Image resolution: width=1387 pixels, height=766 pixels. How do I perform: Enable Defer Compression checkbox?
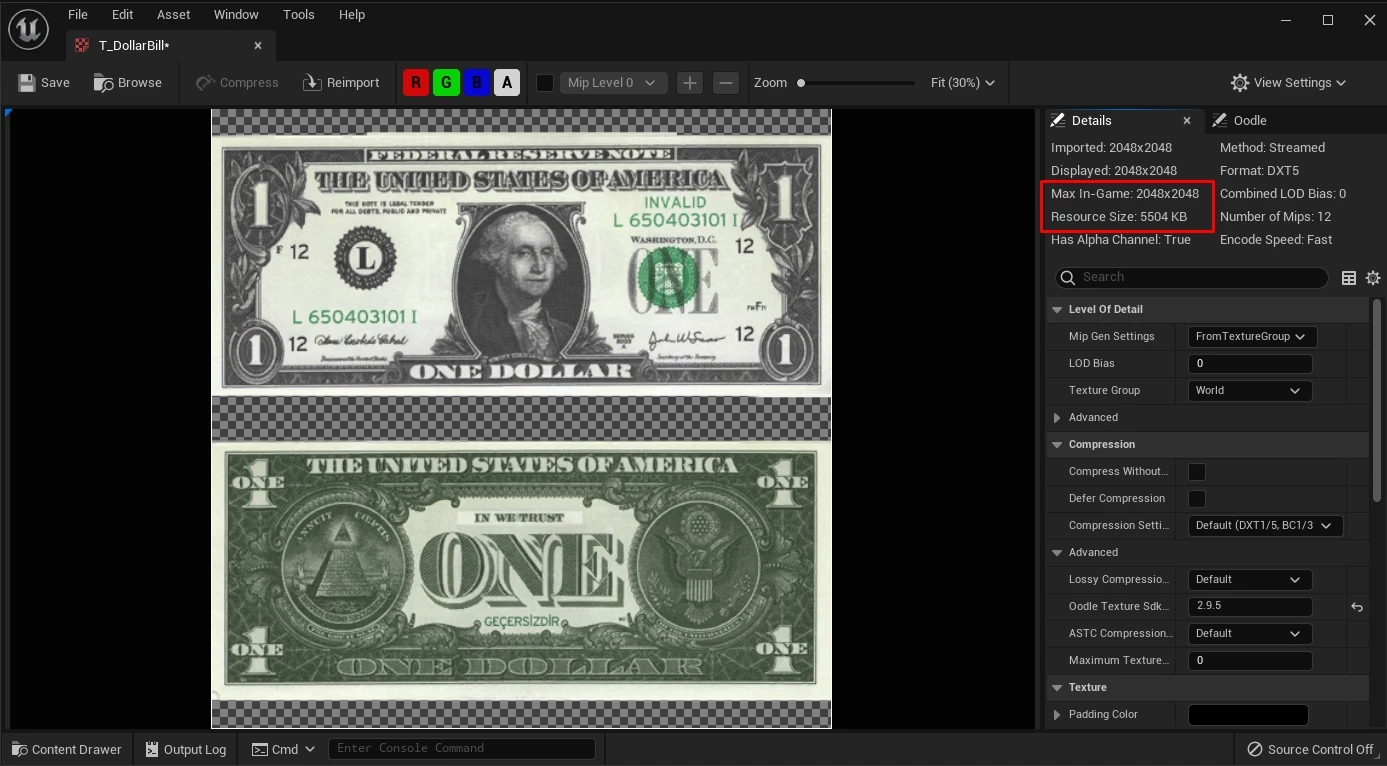(1197, 499)
